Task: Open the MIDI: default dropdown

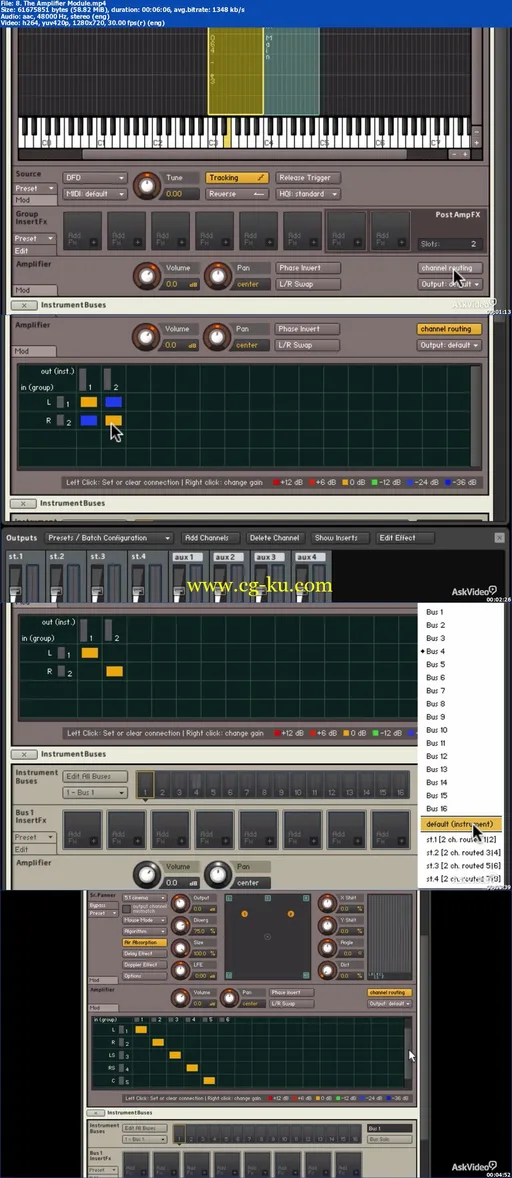Action: 95,194
